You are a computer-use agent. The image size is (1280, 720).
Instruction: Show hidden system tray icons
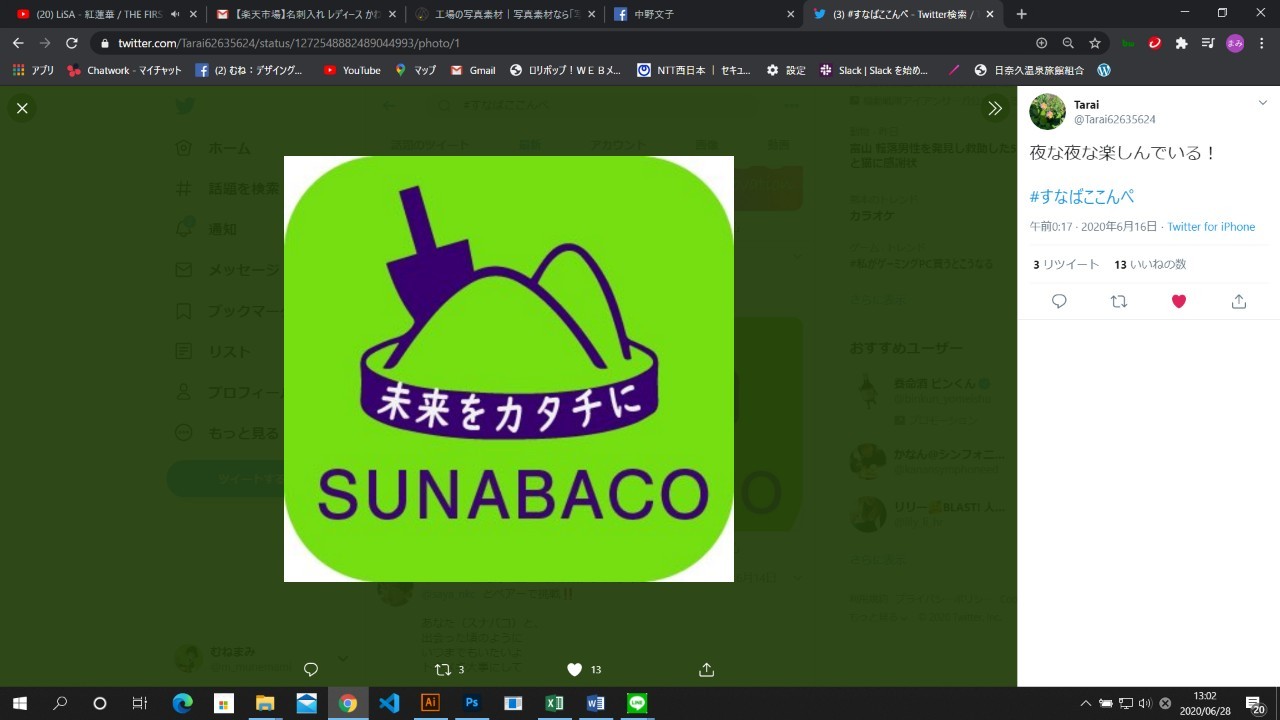1087,703
